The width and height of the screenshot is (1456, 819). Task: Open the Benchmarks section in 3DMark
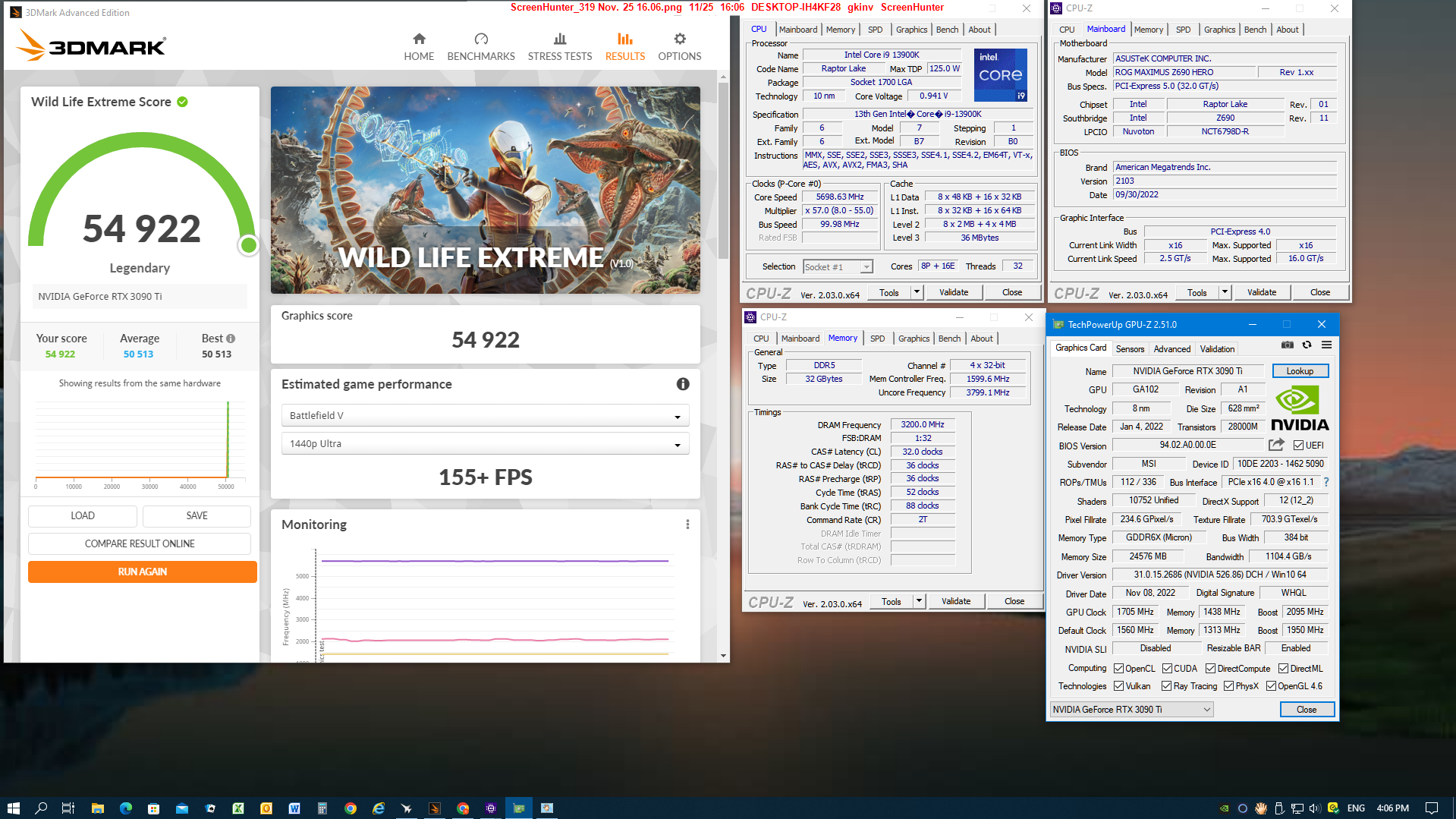tap(481, 47)
